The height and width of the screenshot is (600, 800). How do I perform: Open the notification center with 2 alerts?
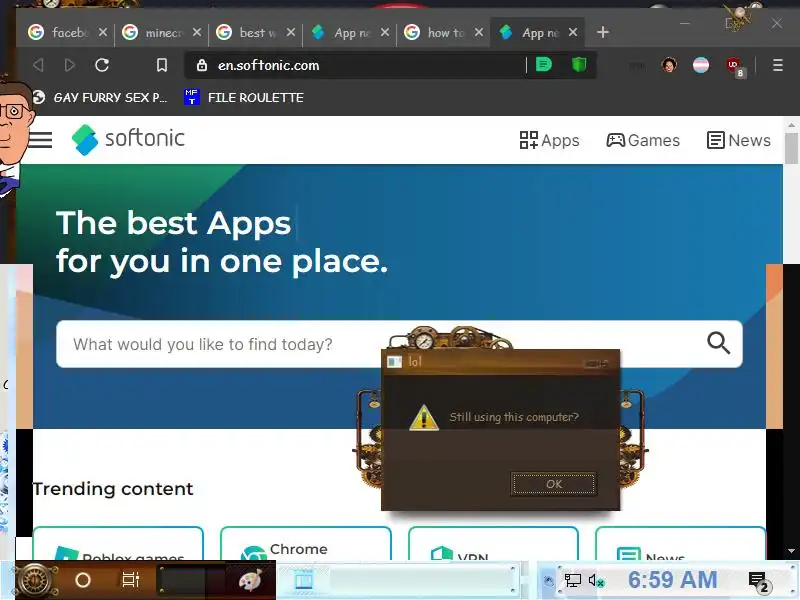pos(758,582)
